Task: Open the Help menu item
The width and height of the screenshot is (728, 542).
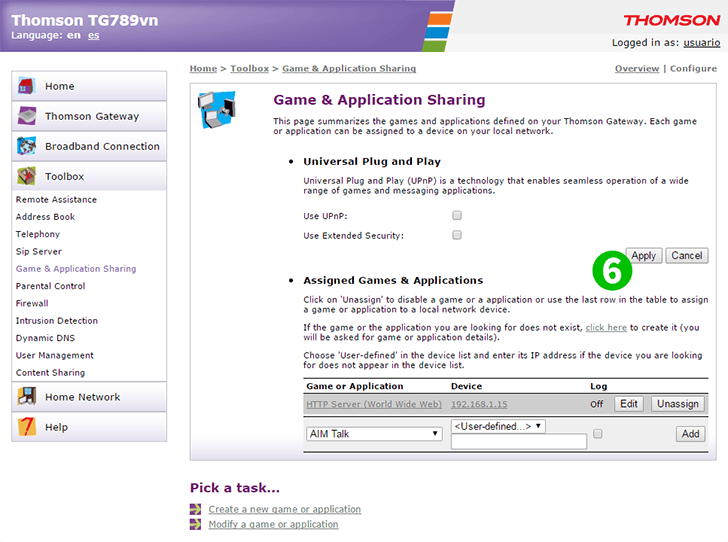Action: point(89,427)
